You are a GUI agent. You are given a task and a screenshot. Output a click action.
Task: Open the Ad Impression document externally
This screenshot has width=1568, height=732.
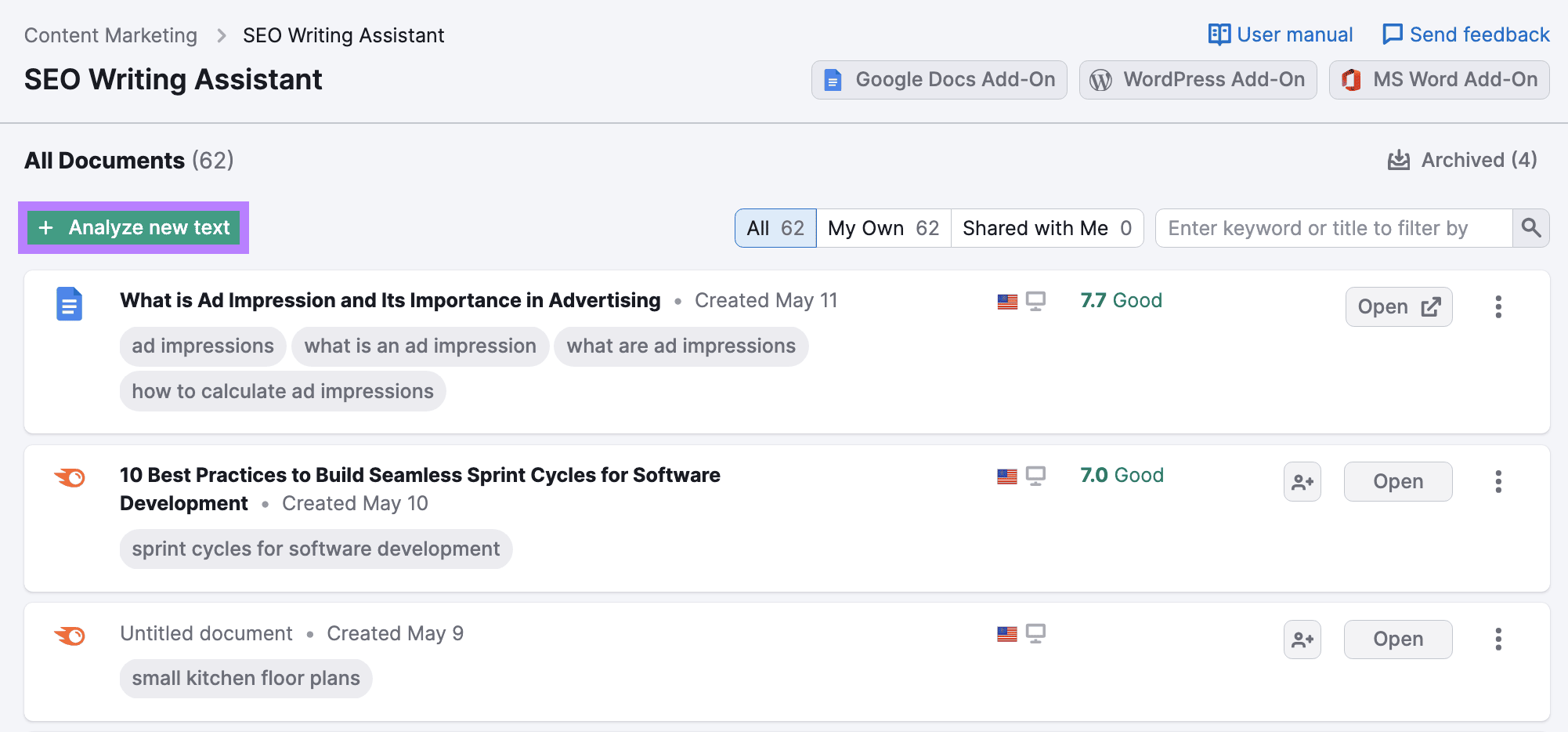pos(1398,307)
